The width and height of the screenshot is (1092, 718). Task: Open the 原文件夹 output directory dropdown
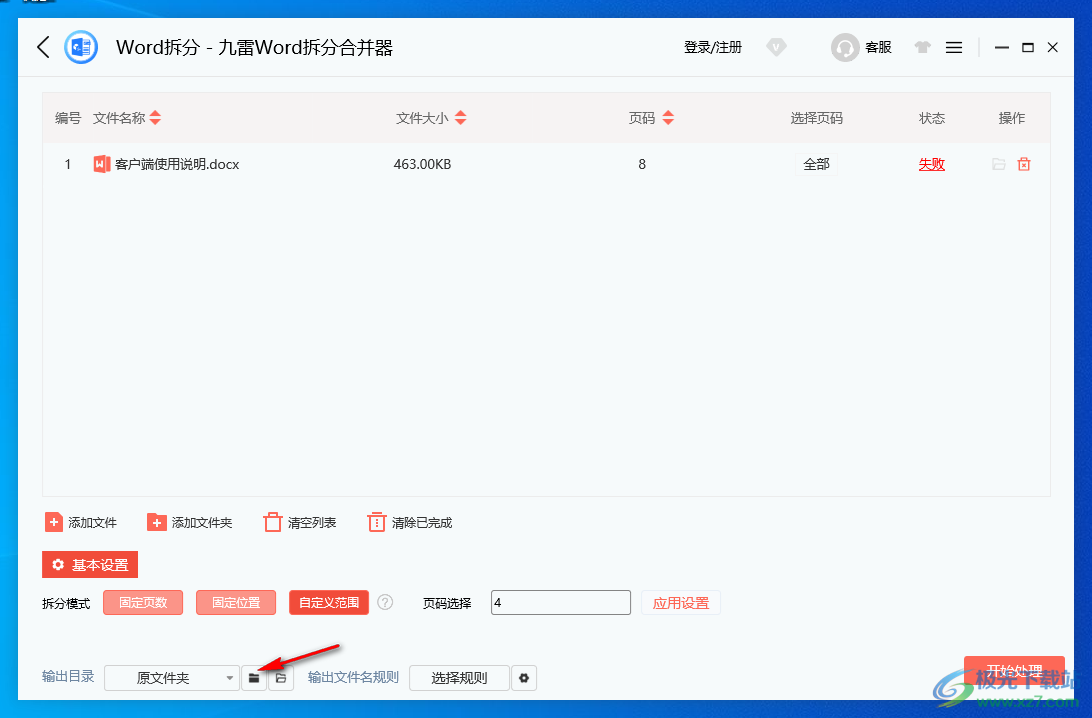point(171,677)
